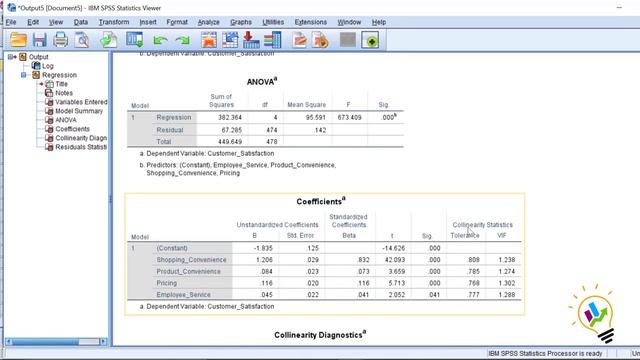
Task: Click the Log icon in the outline tree
Action: (36, 66)
